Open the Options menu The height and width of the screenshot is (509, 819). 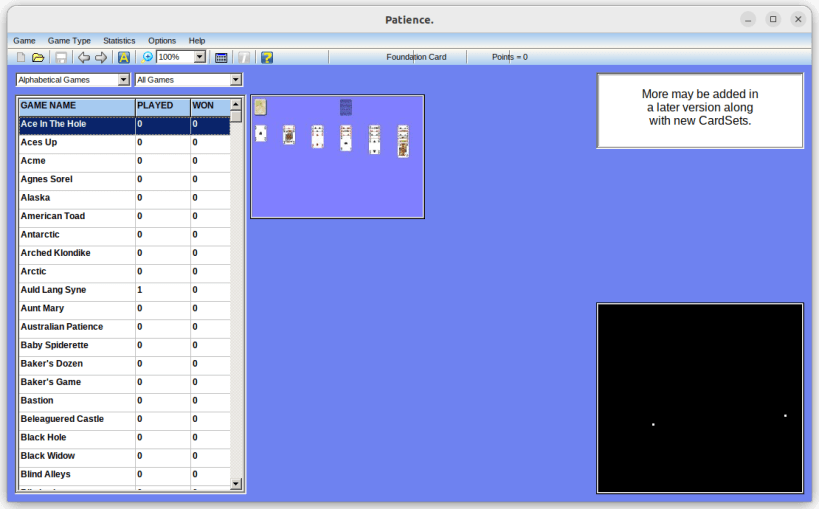click(x=162, y=41)
